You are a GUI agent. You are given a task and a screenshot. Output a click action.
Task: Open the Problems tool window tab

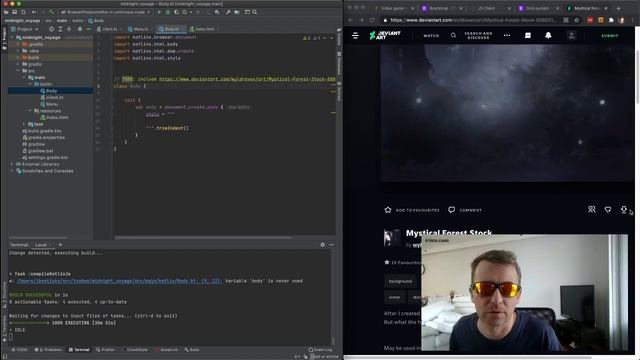(x=49, y=350)
